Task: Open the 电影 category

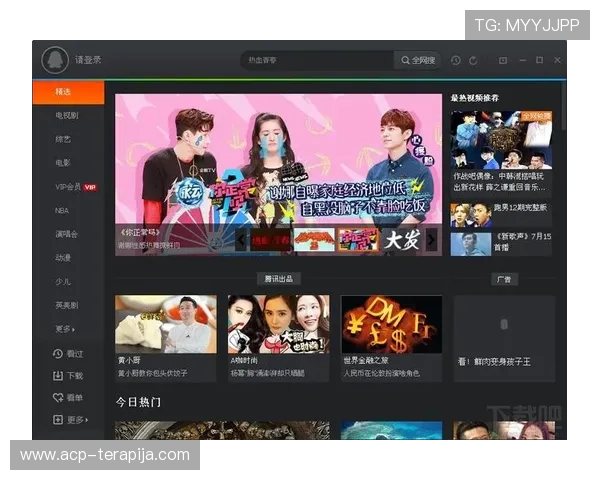Action: click(63, 163)
